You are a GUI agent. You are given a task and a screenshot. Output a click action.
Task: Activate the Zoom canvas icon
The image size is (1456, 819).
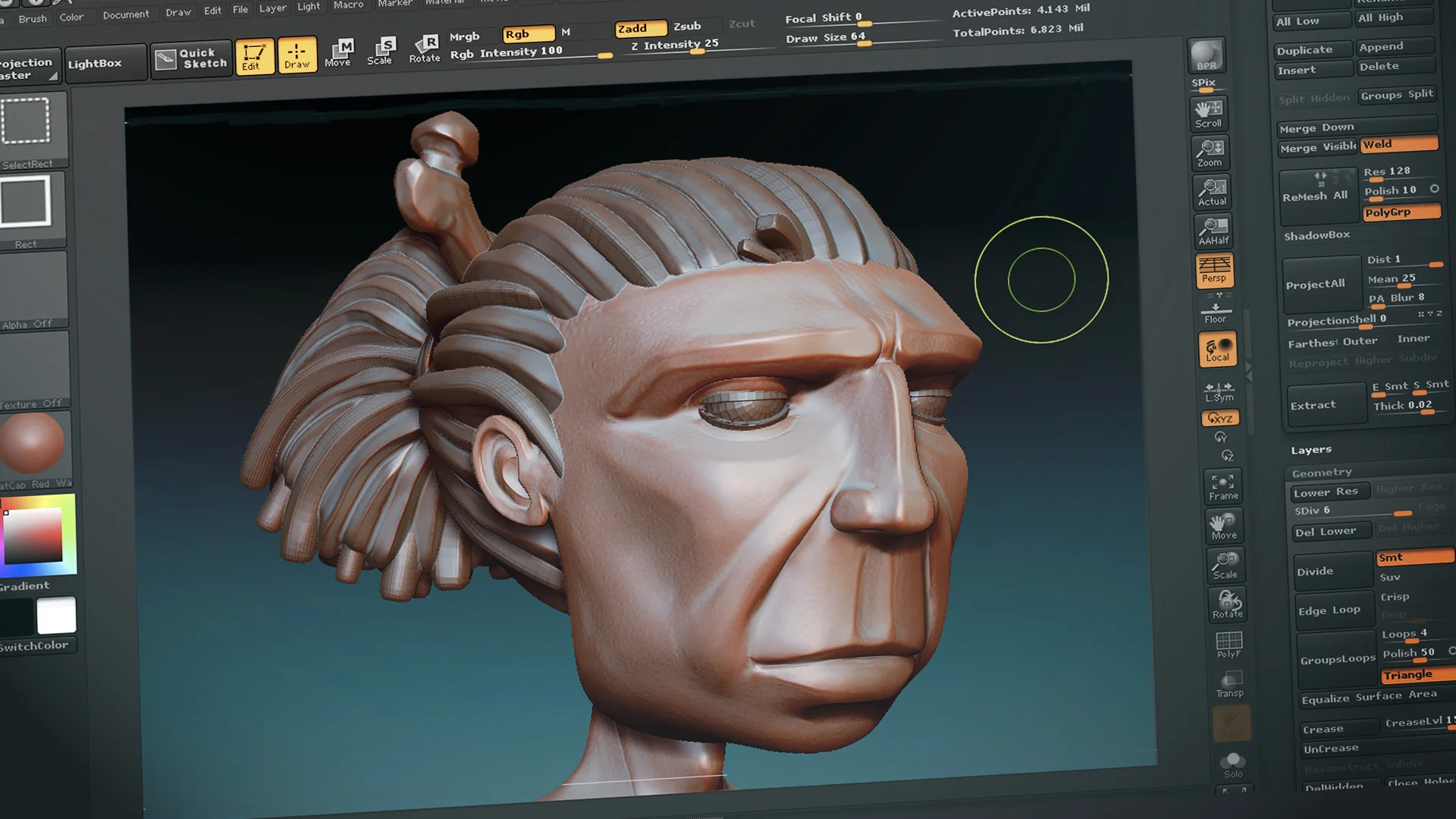coord(1210,152)
